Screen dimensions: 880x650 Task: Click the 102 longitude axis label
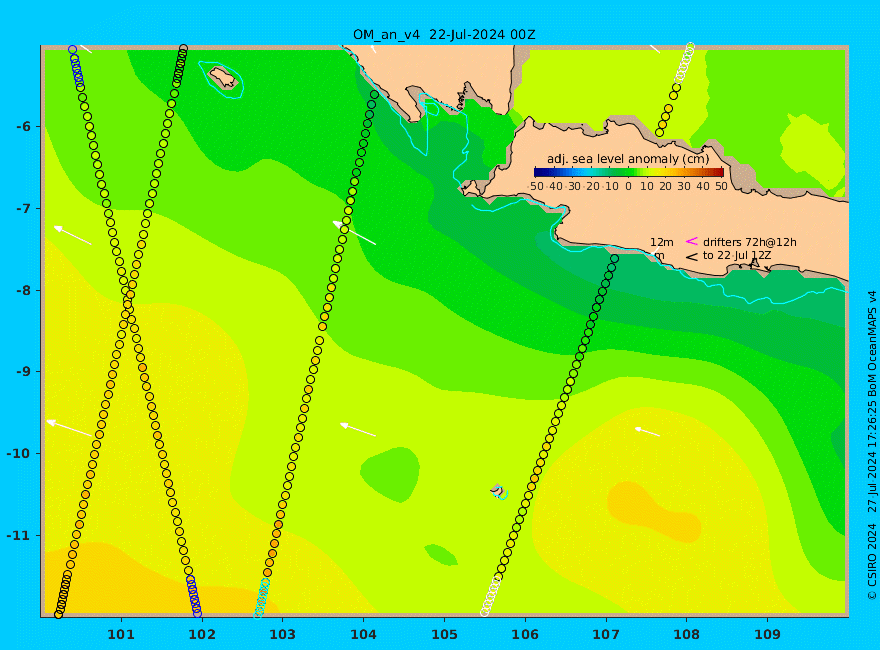click(x=201, y=634)
